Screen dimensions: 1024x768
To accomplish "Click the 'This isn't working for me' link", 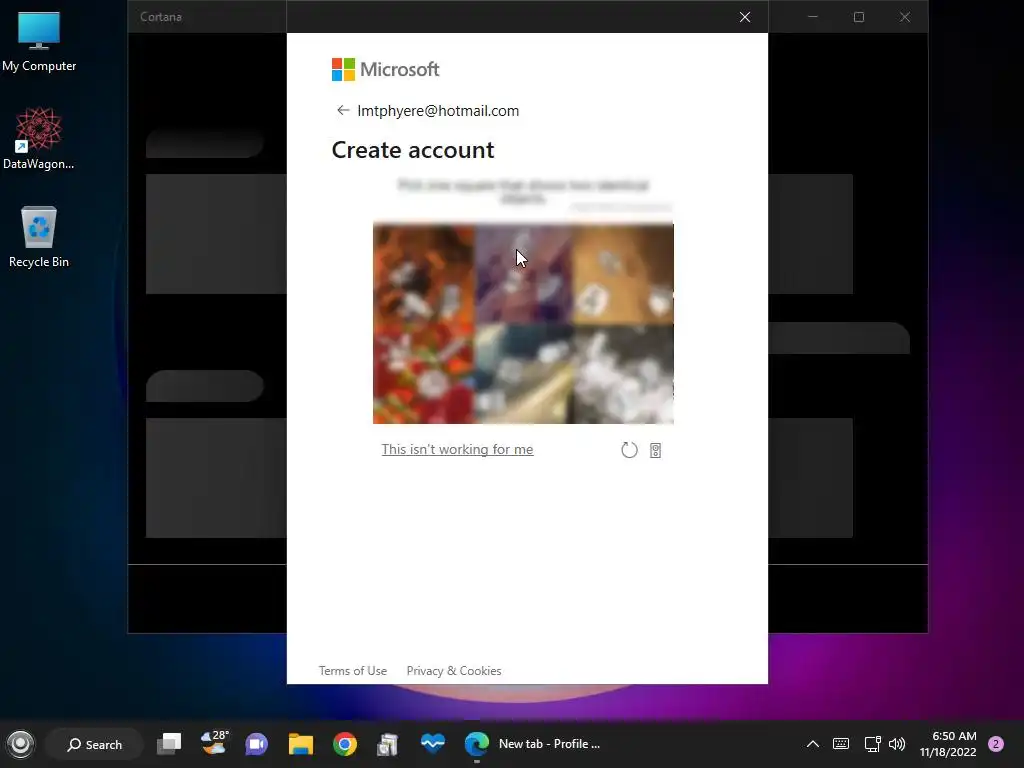I will coord(457,449).
